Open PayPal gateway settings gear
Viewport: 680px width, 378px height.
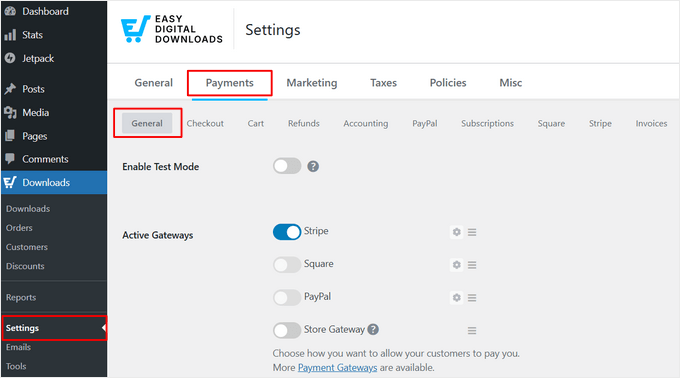pos(457,298)
